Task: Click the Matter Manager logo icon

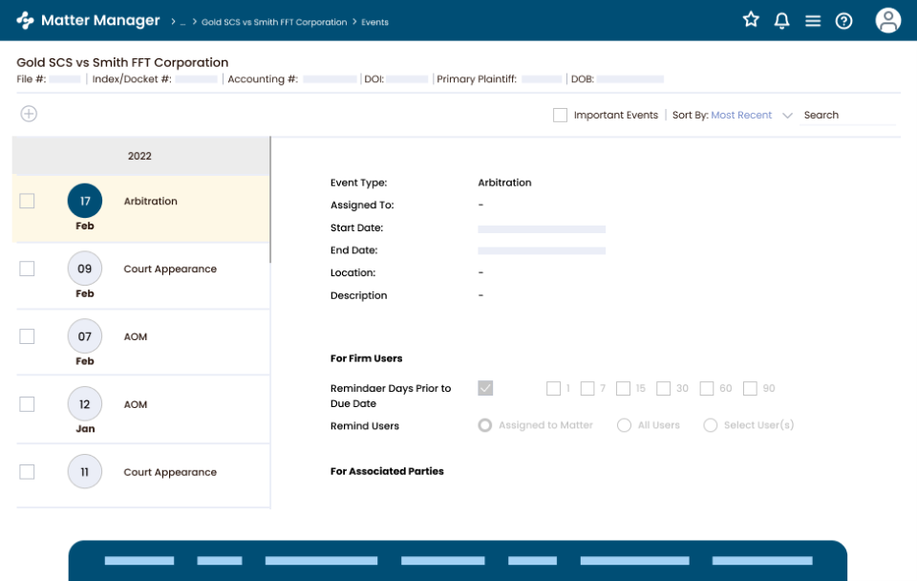Action: [25, 20]
